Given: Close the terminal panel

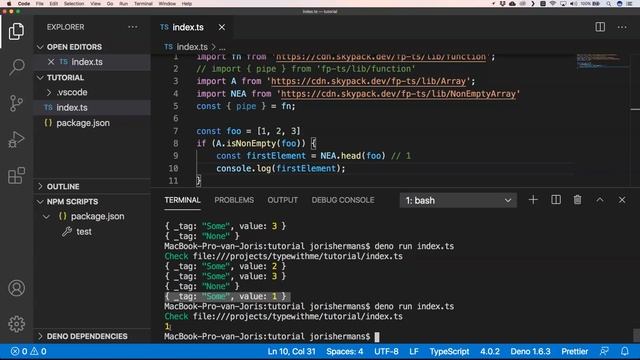Looking at the screenshot, I should (x=622, y=200).
